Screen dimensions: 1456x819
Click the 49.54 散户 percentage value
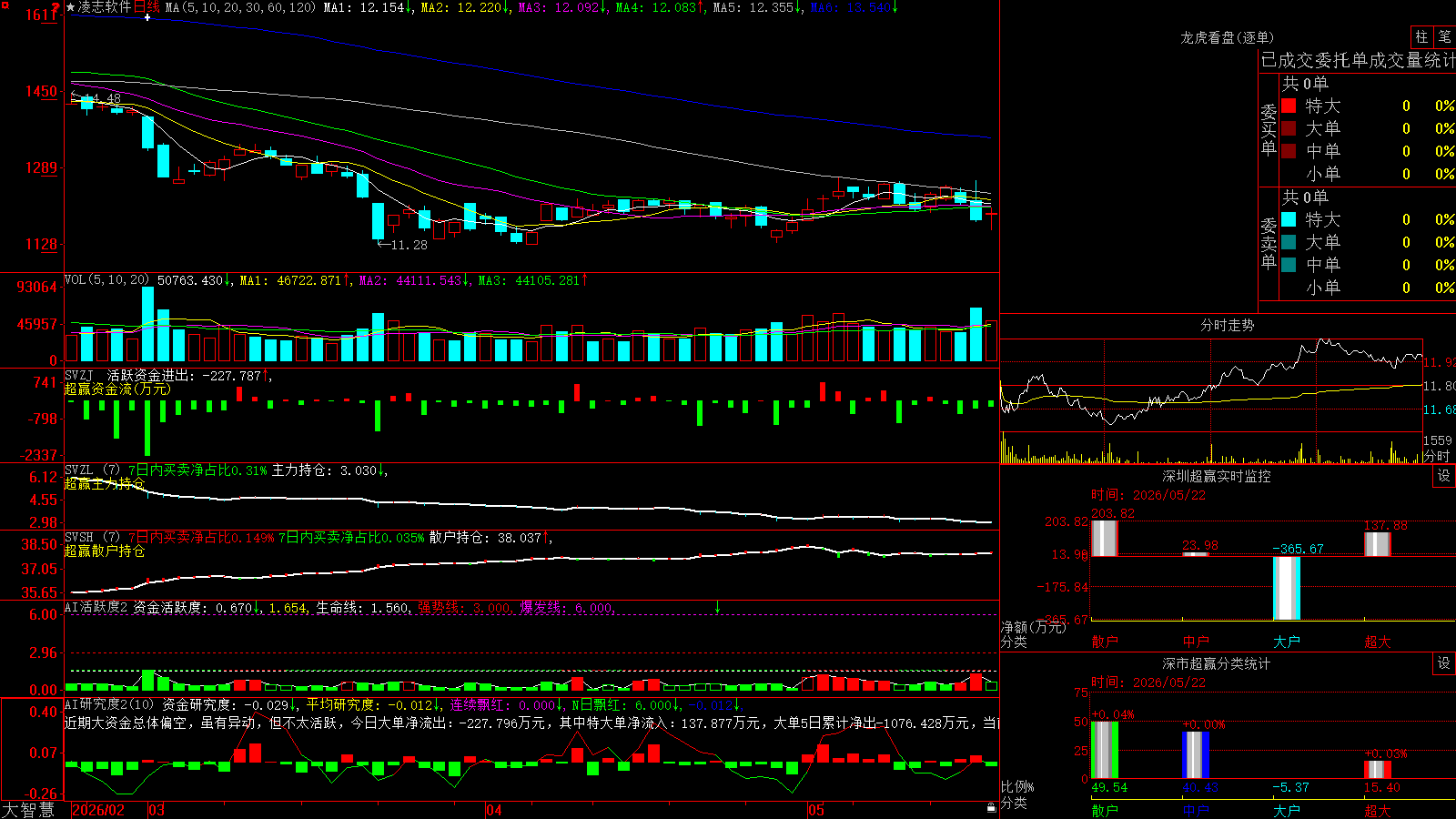click(1109, 787)
